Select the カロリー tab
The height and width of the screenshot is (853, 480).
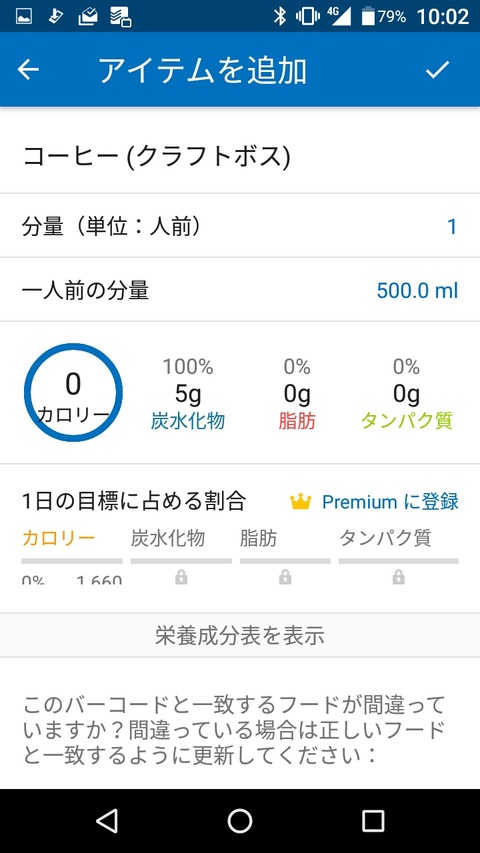click(x=59, y=539)
